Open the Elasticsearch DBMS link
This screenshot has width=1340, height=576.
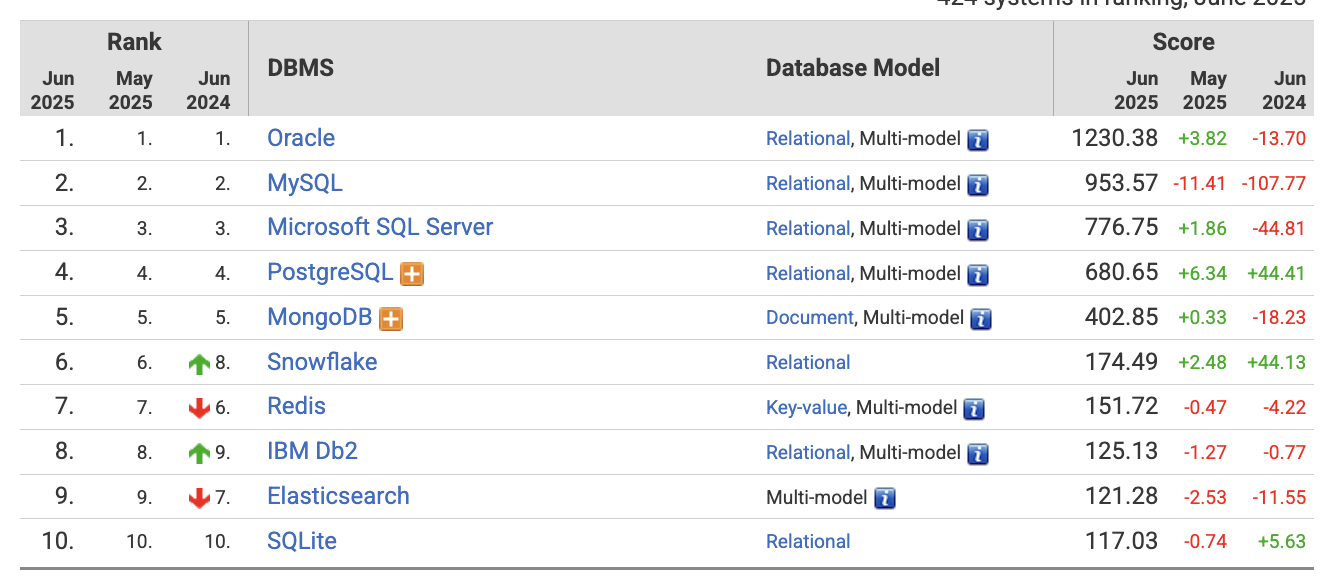click(x=338, y=496)
